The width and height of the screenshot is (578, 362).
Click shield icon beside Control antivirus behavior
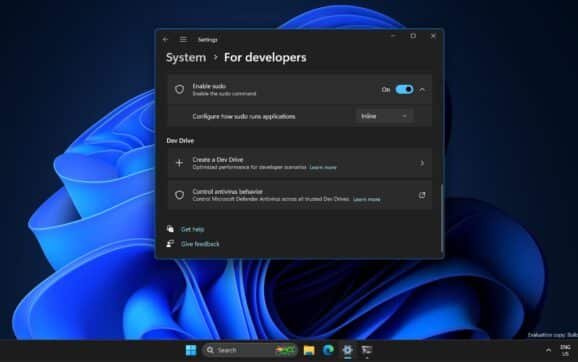[x=180, y=195]
